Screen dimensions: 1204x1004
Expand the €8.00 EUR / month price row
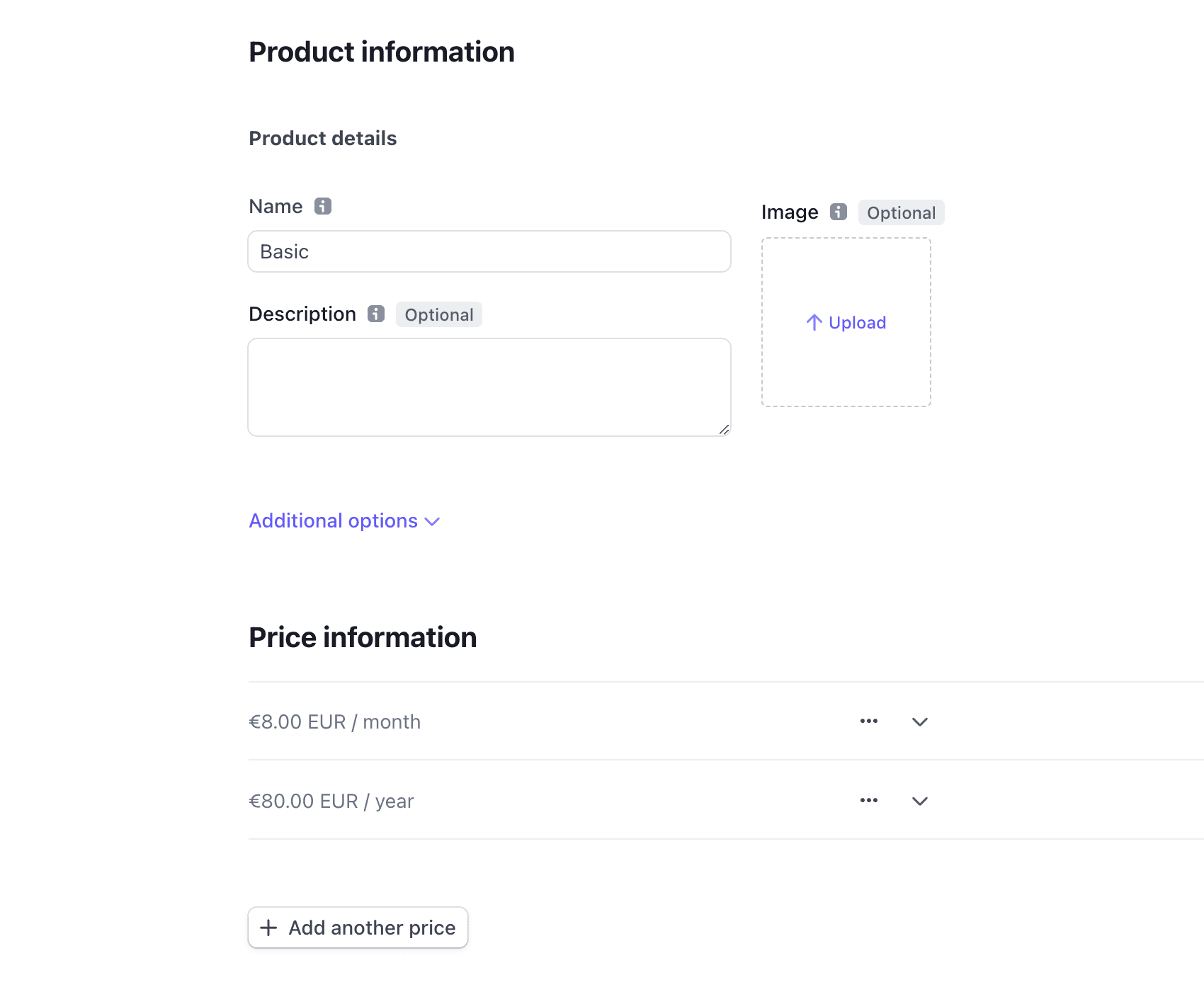click(x=920, y=721)
